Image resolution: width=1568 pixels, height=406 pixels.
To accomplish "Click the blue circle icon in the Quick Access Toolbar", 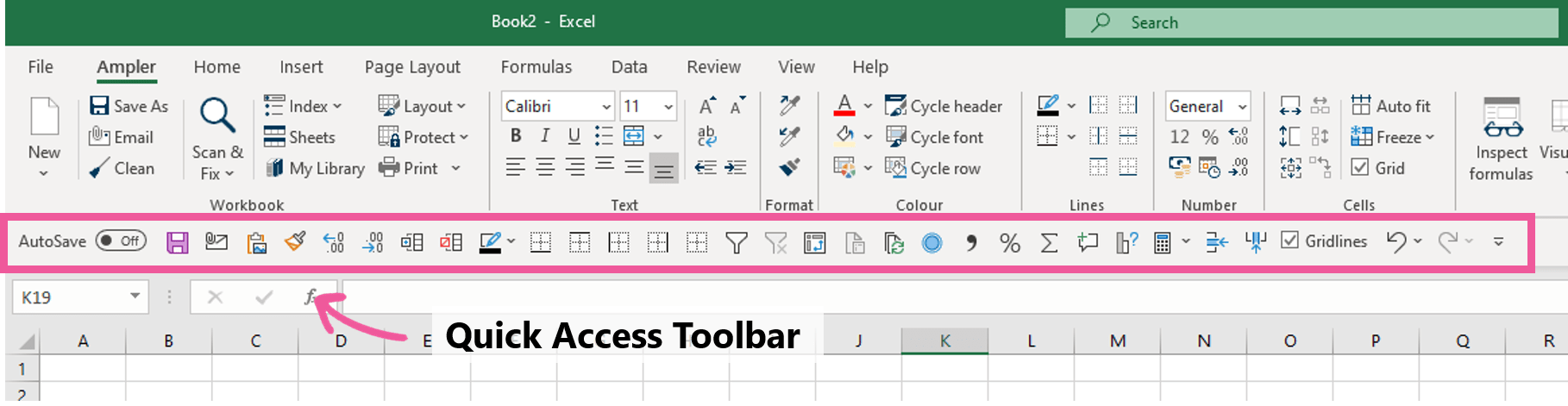I will coord(932,243).
